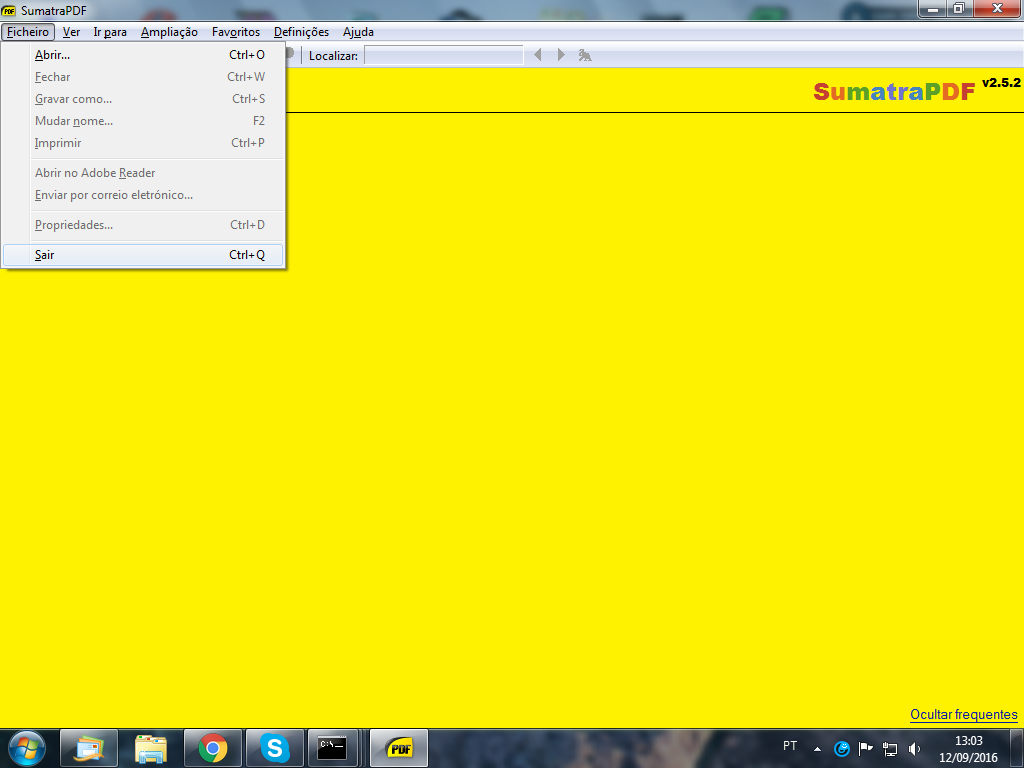Viewport: 1024px width, 768px height.
Task: Toggle the match case search icon
Action: [x=585, y=56]
